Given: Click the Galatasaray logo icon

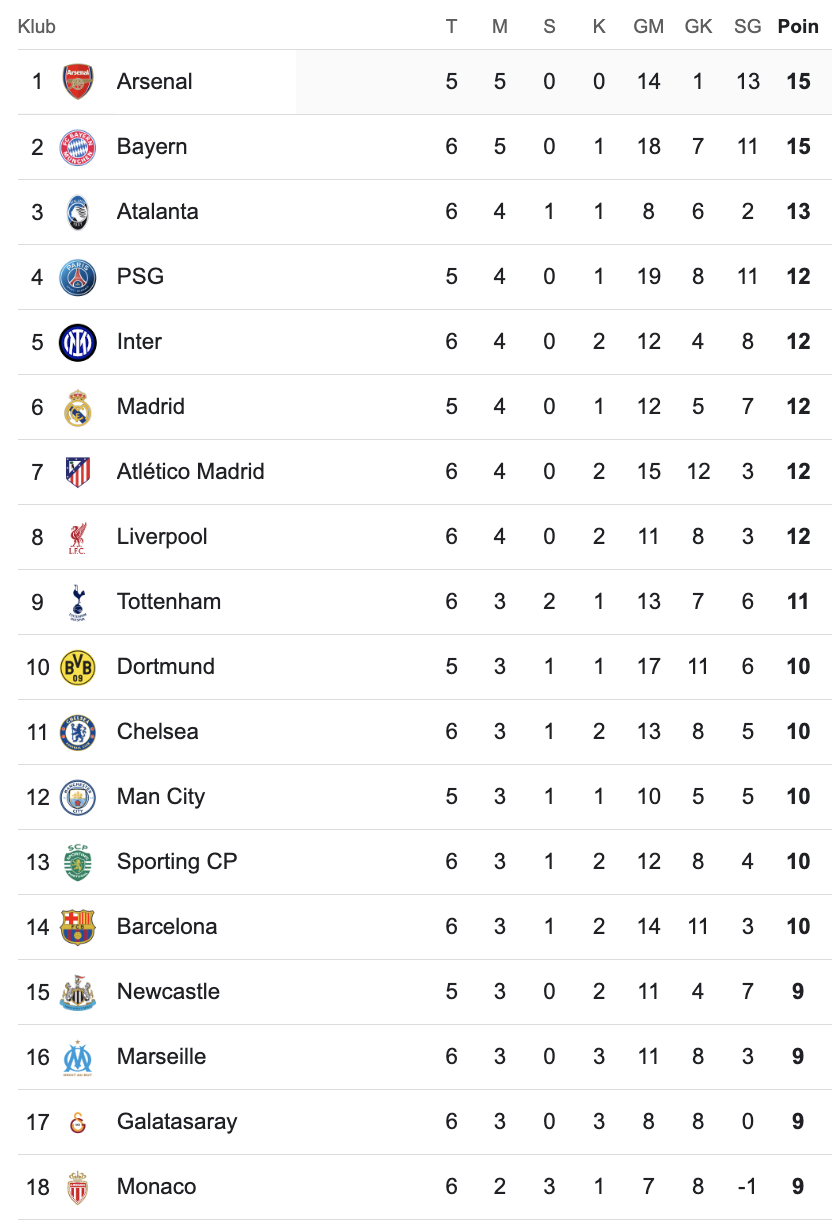Looking at the screenshot, I should pyautogui.click(x=78, y=1122).
